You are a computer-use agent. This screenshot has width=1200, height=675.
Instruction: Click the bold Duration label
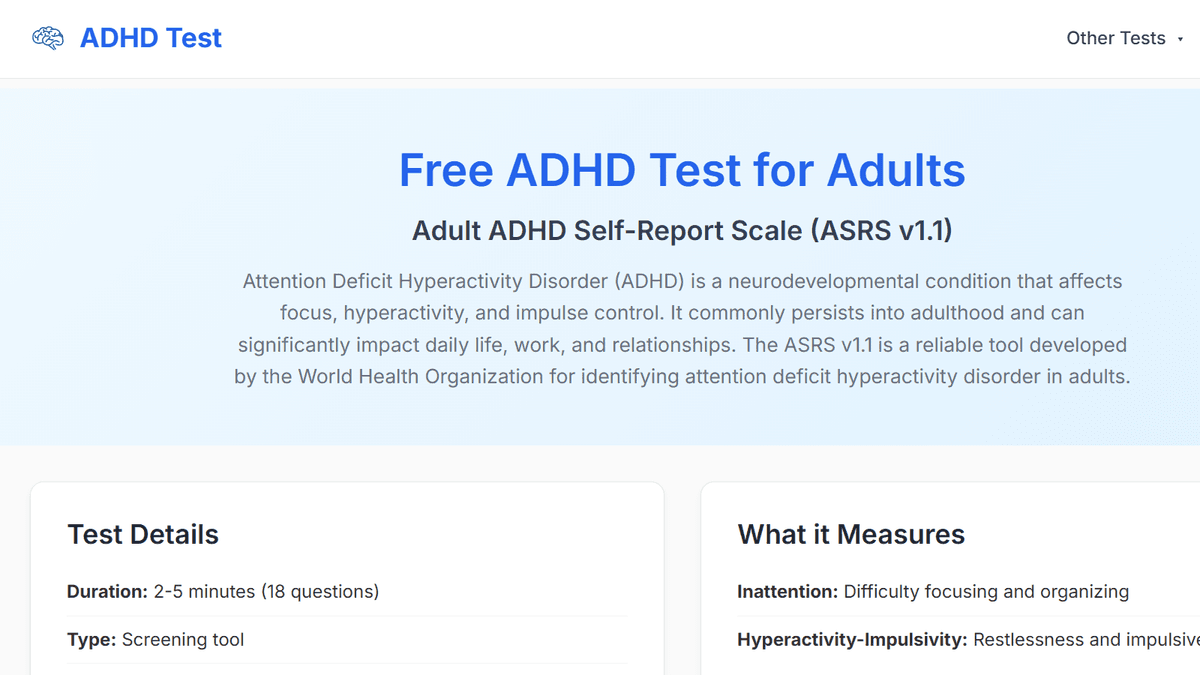point(107,592)
